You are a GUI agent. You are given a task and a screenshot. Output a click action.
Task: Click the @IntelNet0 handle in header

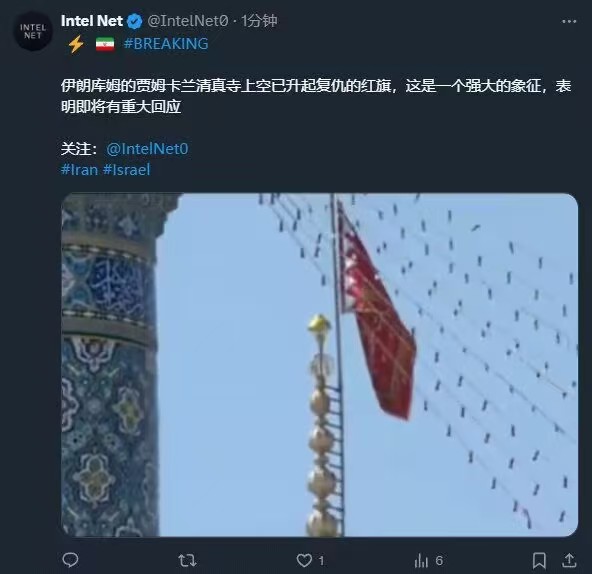(188, 21)
